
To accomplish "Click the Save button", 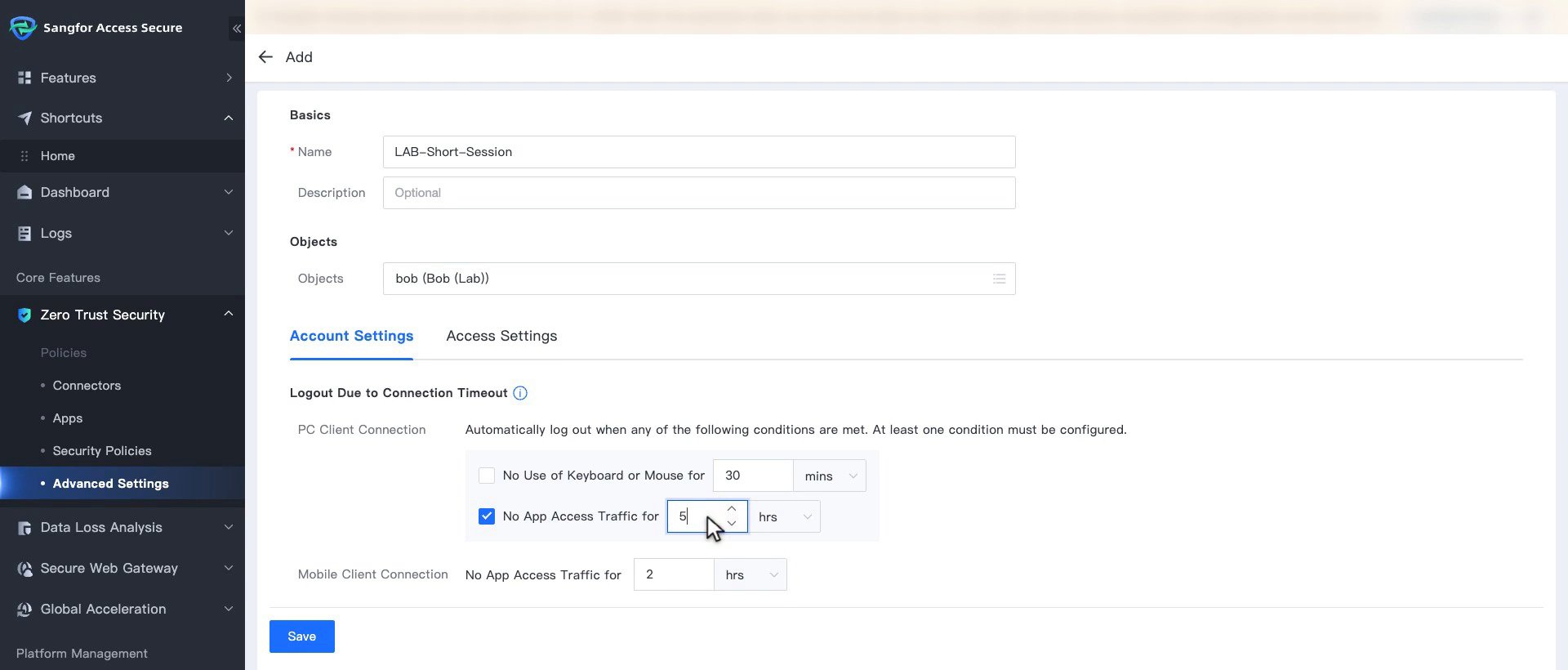I will 302,636.
